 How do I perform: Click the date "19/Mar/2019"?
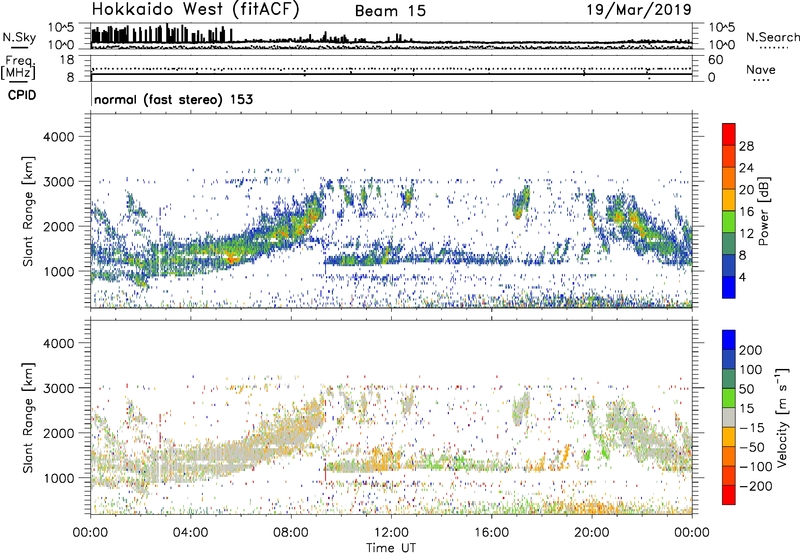click(x=639, y=9)
